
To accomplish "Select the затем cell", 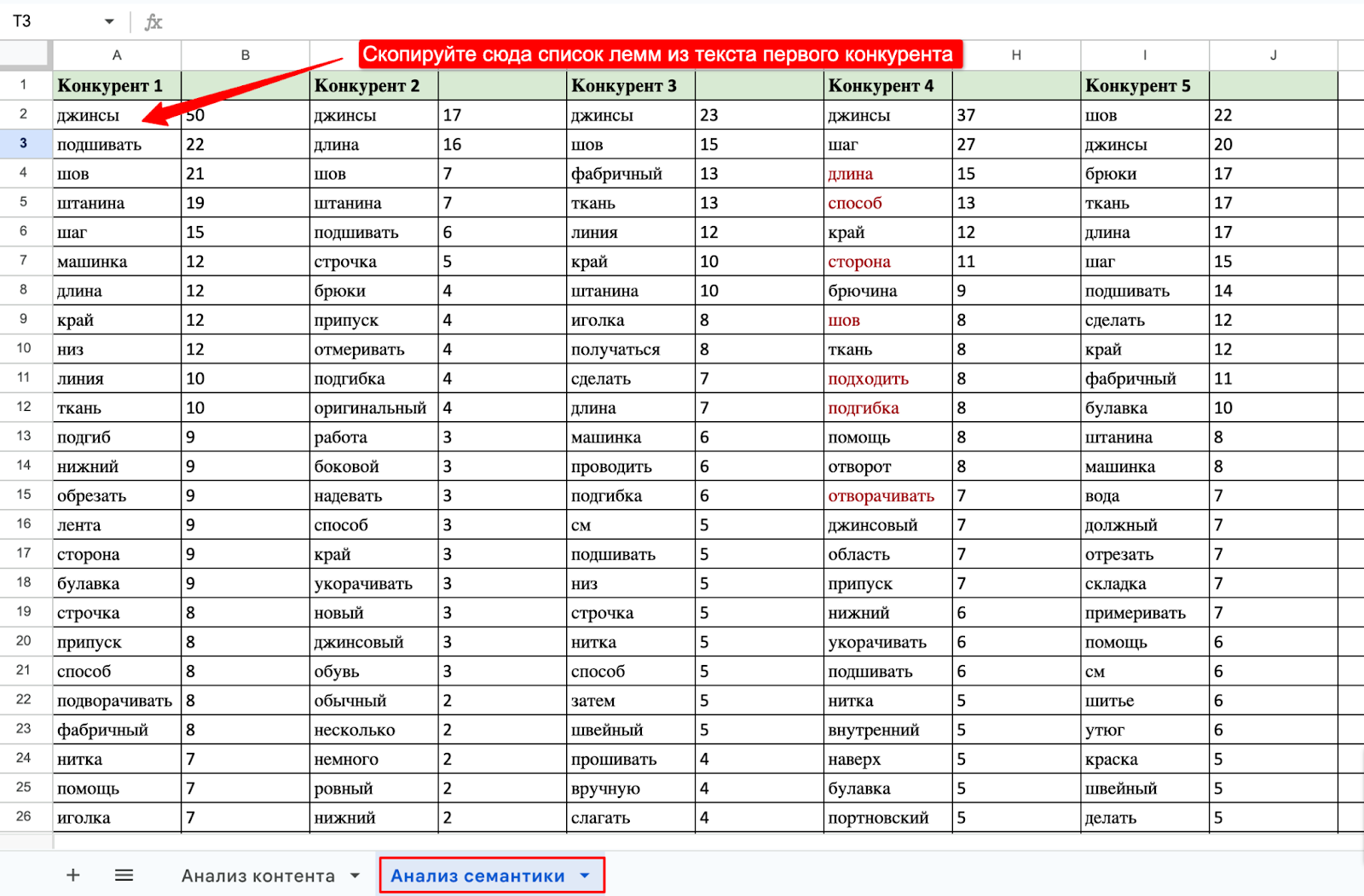I will (632, 700).
